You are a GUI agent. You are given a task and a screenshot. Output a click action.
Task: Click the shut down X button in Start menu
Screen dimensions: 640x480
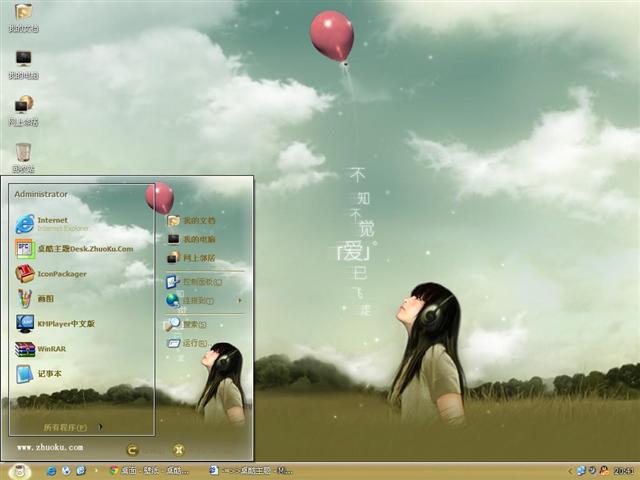179,450
